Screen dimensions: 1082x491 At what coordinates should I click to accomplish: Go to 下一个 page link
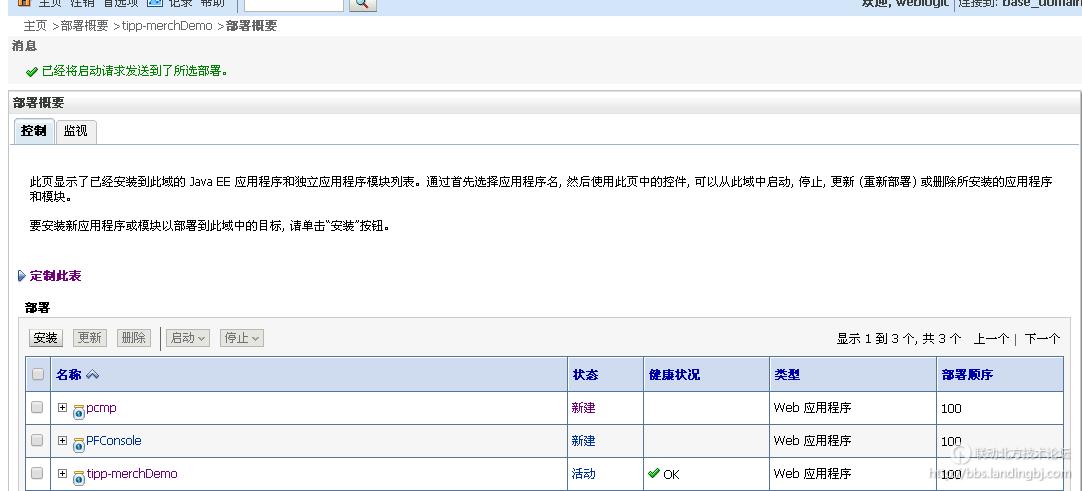click(1042, 339)
